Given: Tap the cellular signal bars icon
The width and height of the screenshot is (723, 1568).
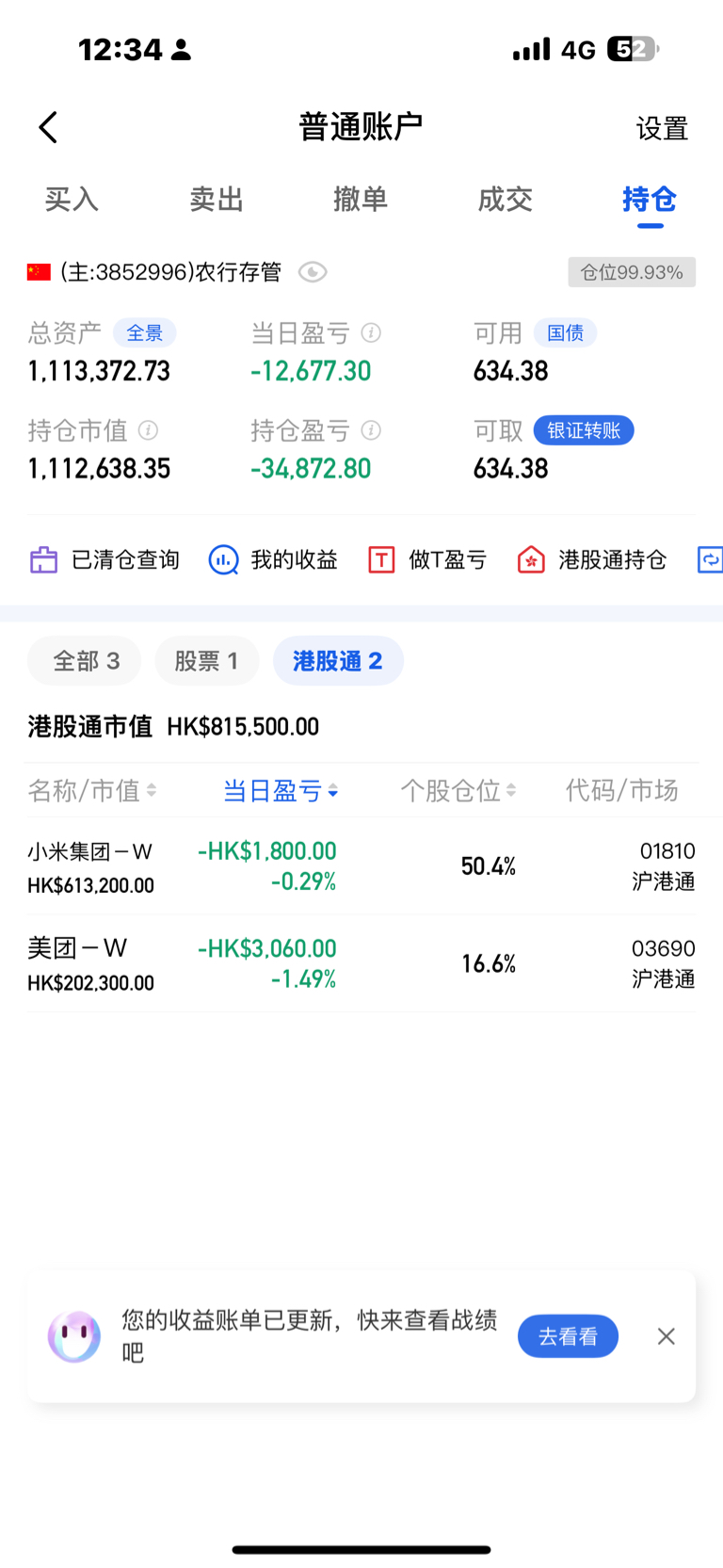Looking at the screenshot, I should (x=531, y=49).
